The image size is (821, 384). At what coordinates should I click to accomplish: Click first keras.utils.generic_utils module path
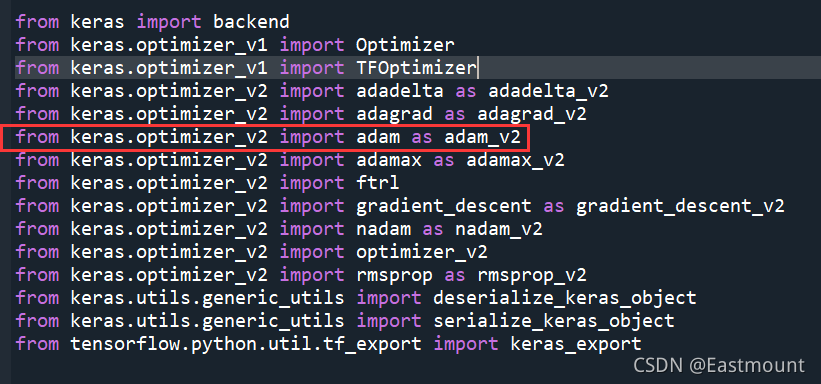[x=207, y=298]
